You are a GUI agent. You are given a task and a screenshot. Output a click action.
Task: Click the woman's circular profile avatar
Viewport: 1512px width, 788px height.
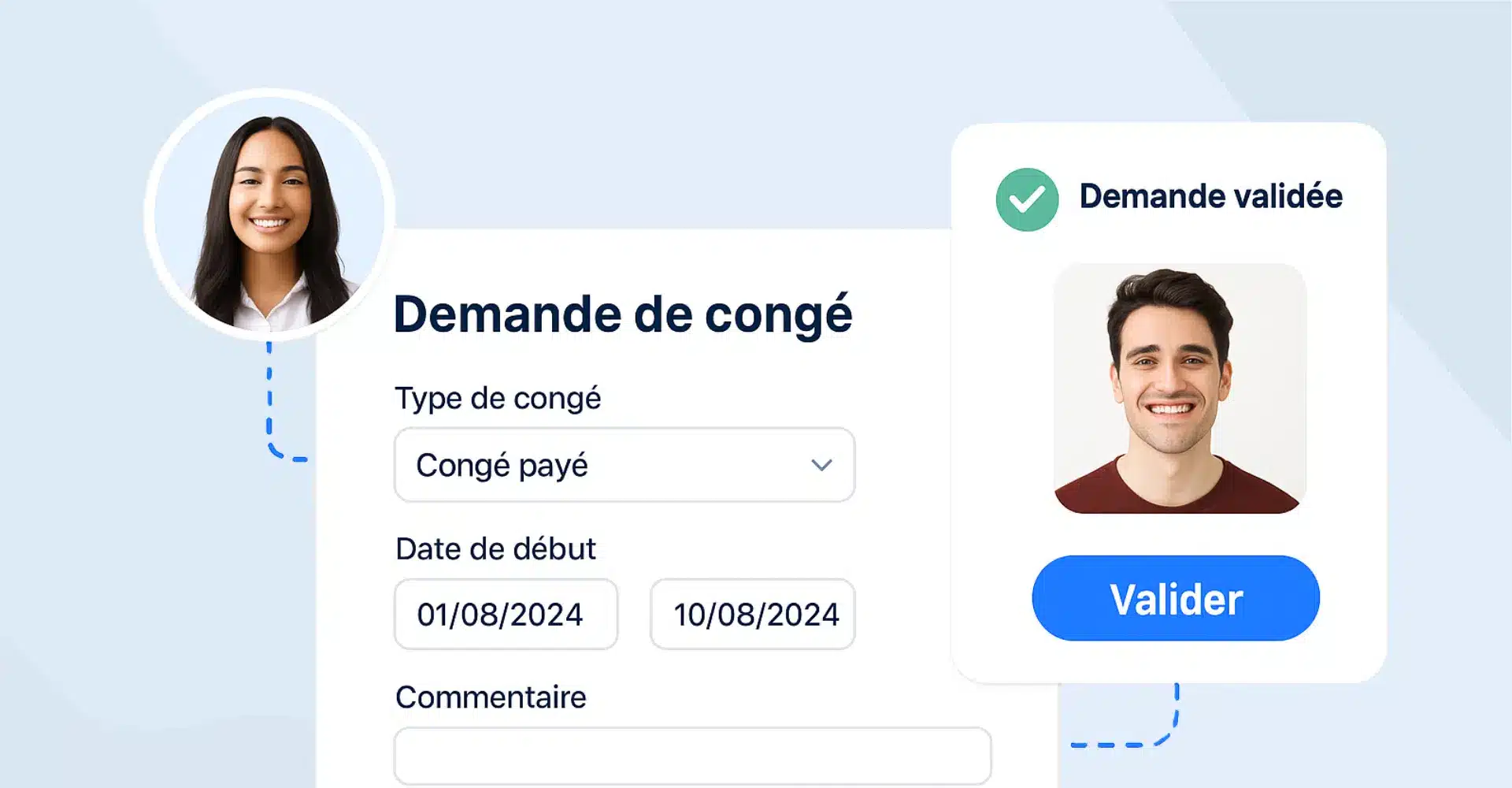point(269,215)
